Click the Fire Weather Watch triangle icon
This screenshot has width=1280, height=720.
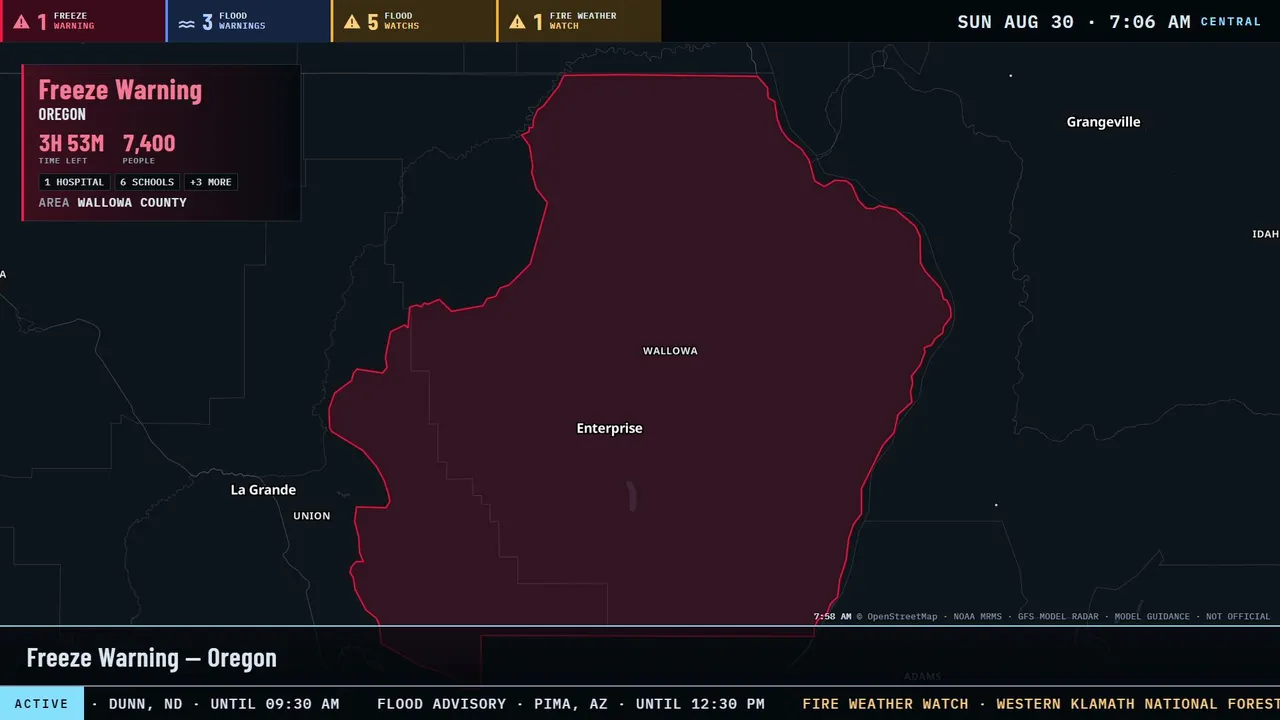click(x=517, y=21)
